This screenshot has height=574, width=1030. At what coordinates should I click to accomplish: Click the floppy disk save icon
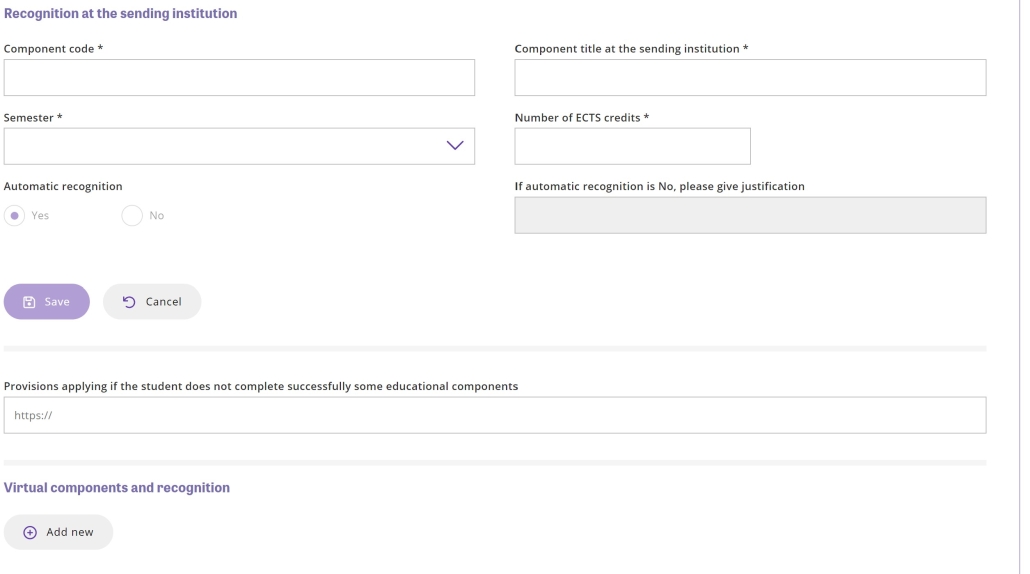pos(29,302)
